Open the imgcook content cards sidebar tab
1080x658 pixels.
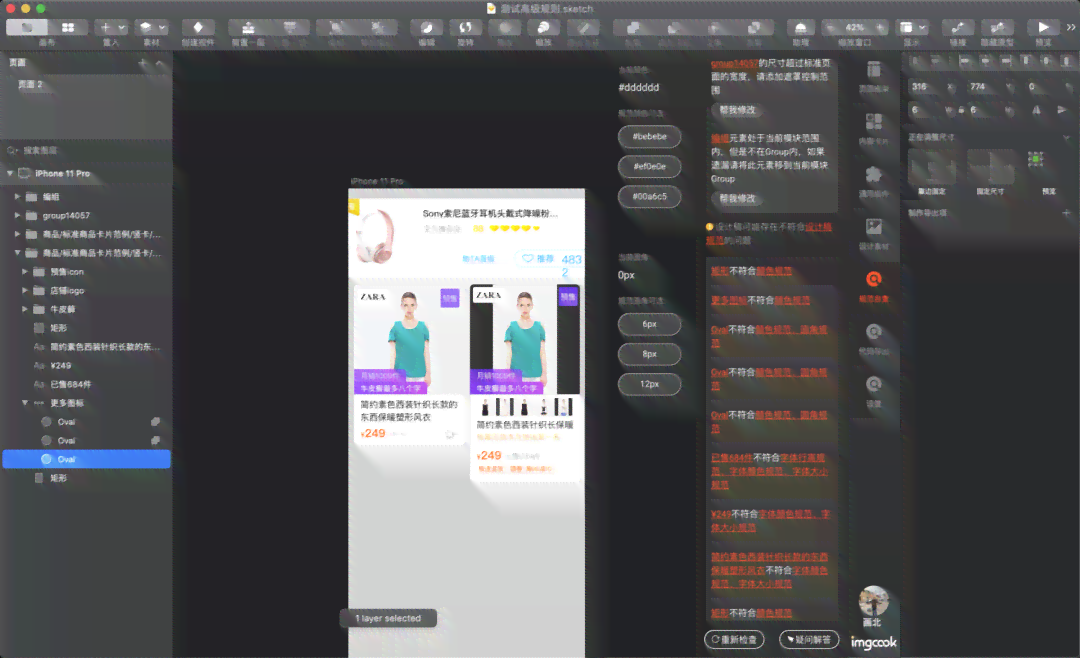[x=874, y=128]
